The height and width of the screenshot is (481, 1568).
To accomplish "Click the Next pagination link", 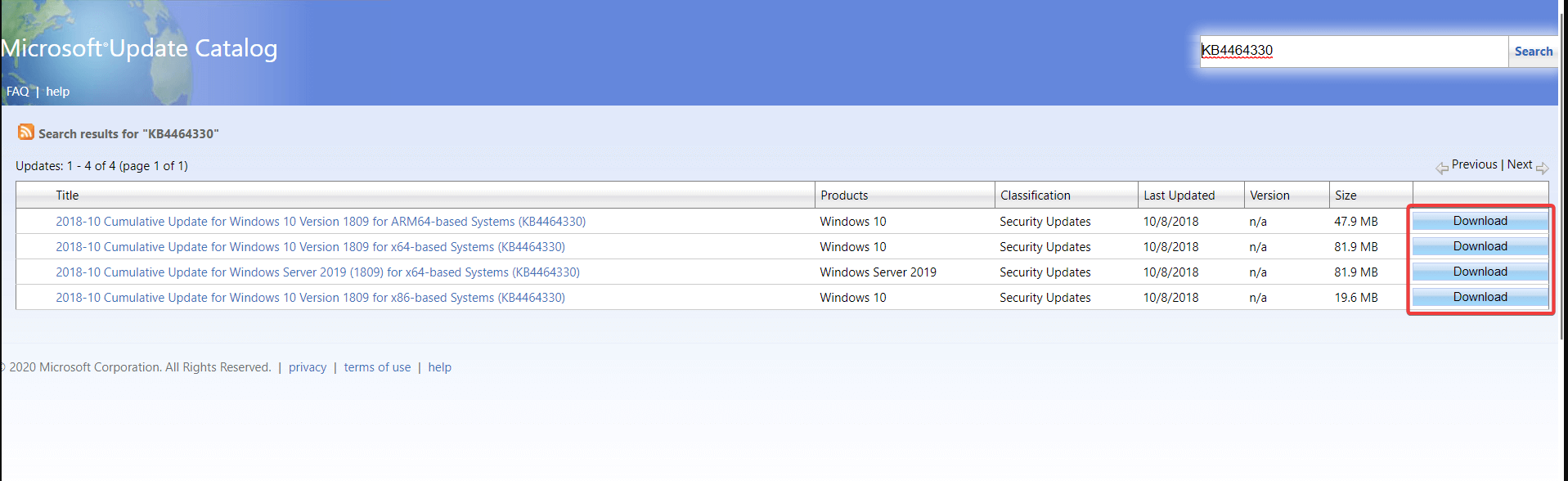I will (1520, 164).
